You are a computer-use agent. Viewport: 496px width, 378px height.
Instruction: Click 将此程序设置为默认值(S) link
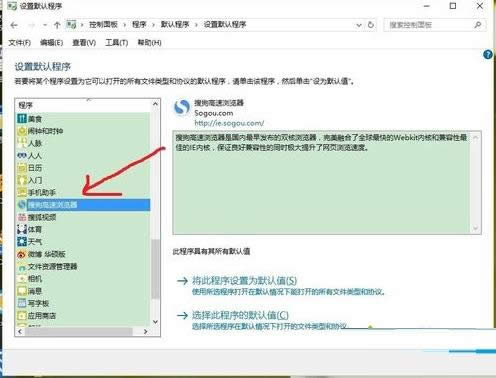[x=244, y=280]
